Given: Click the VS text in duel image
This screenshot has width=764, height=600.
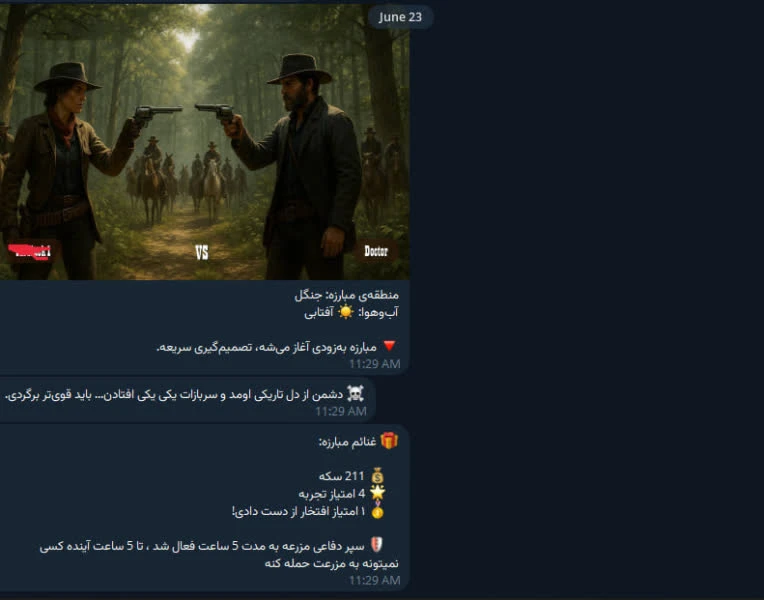Looking at the screenshot, I should point(202,252).
